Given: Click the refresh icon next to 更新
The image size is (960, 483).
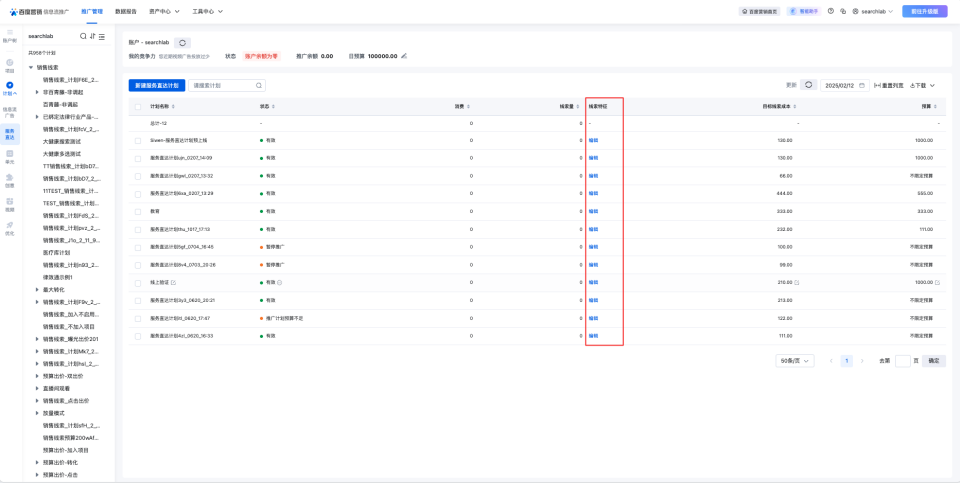Looking at the screenshot, I should pos(809,85).
